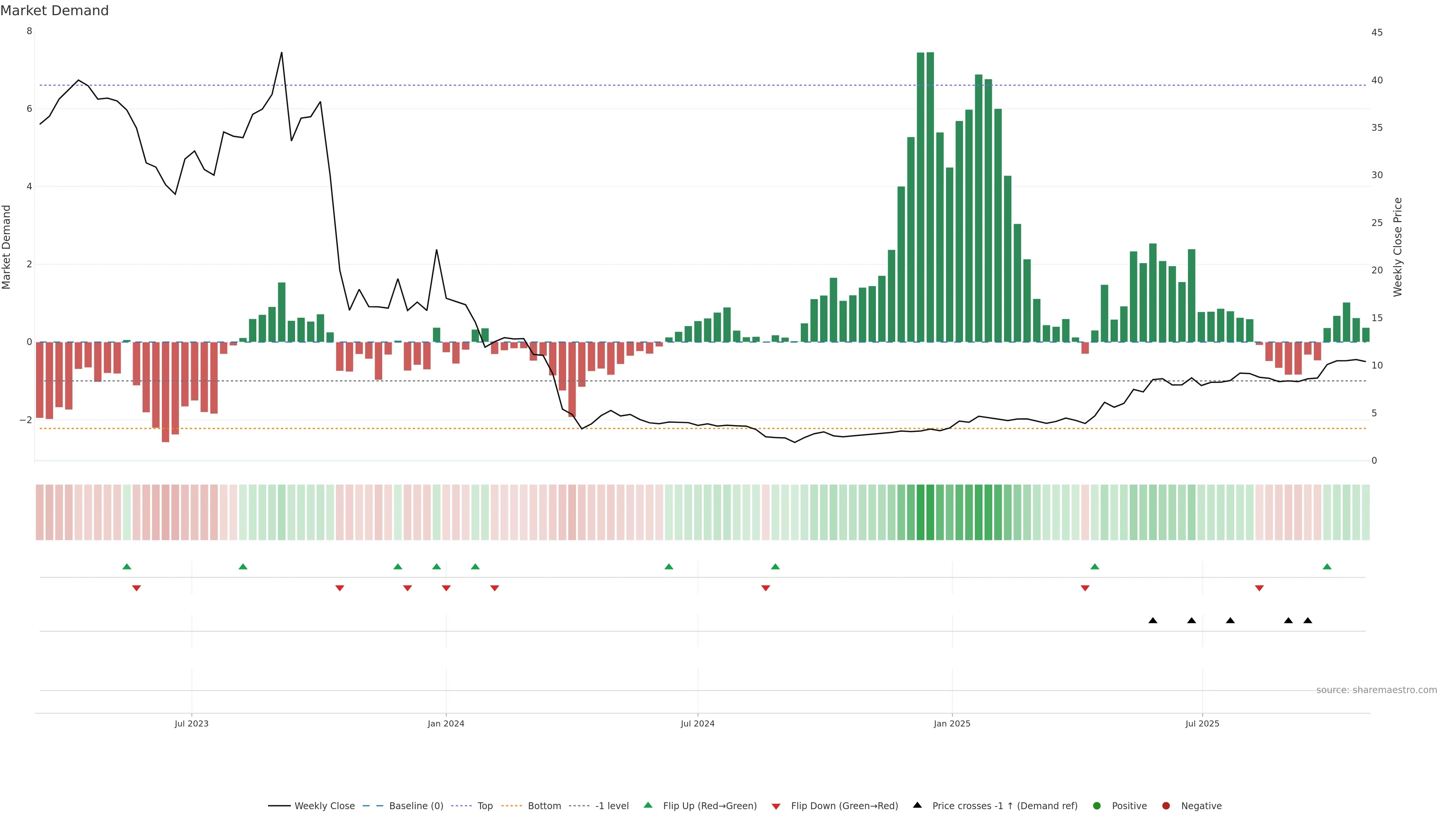Click the Jan 2025 axis label
This screenshot has height=819, width=1456.
(x=952, y=723)
